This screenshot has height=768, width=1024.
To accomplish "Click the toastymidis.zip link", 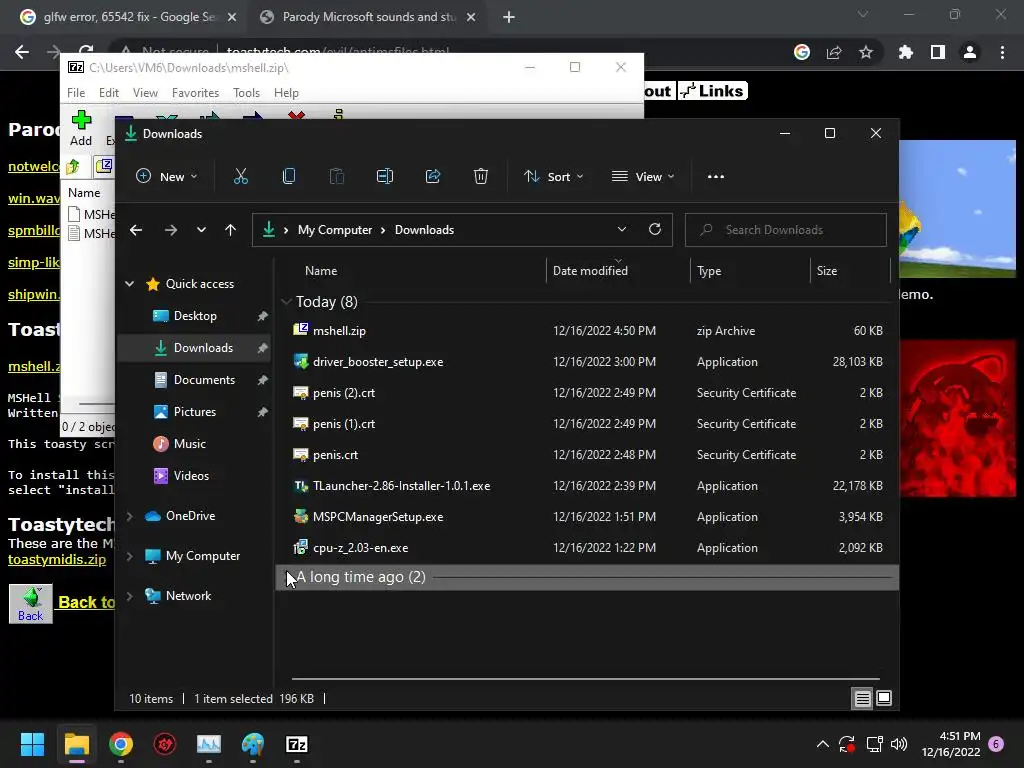I will [57, 560].
